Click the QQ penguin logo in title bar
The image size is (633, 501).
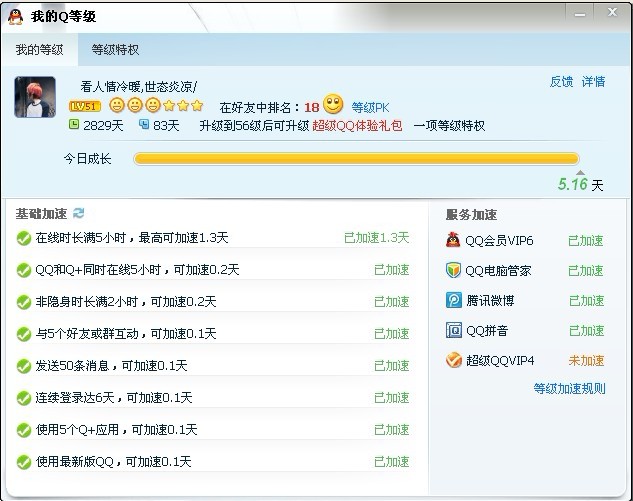(15, 17)
